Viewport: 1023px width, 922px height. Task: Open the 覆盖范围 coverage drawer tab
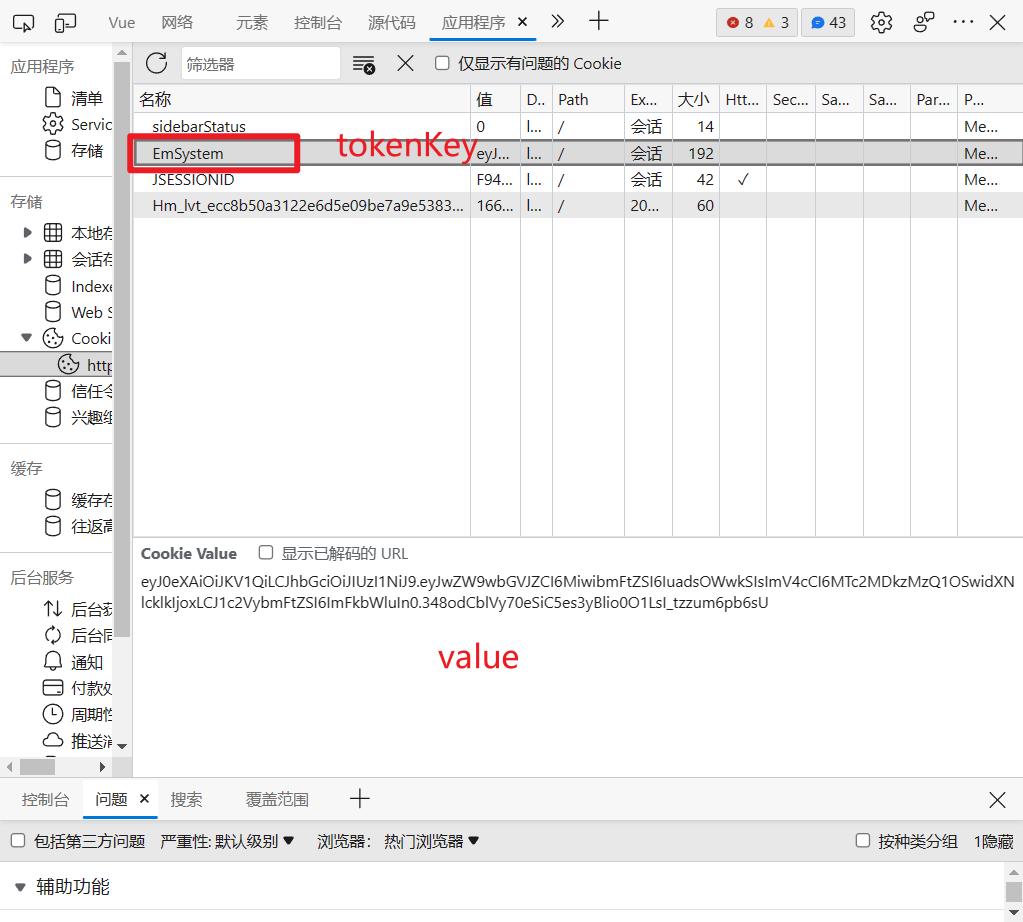277,799
